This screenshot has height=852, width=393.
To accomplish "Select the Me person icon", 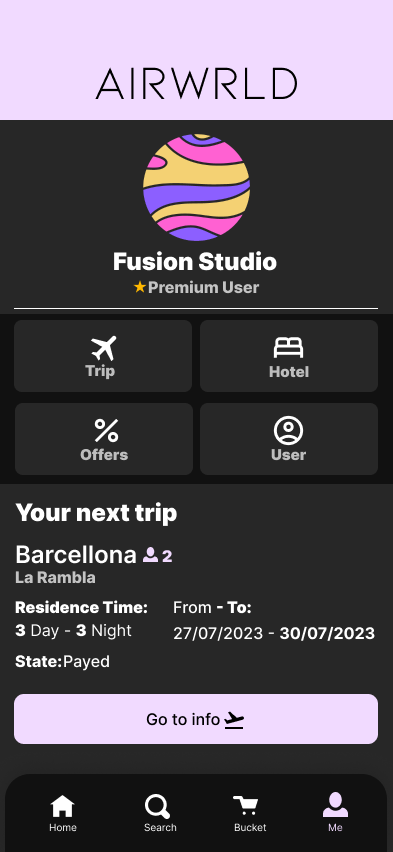I will pyautogui.click(x=335, y=805).
